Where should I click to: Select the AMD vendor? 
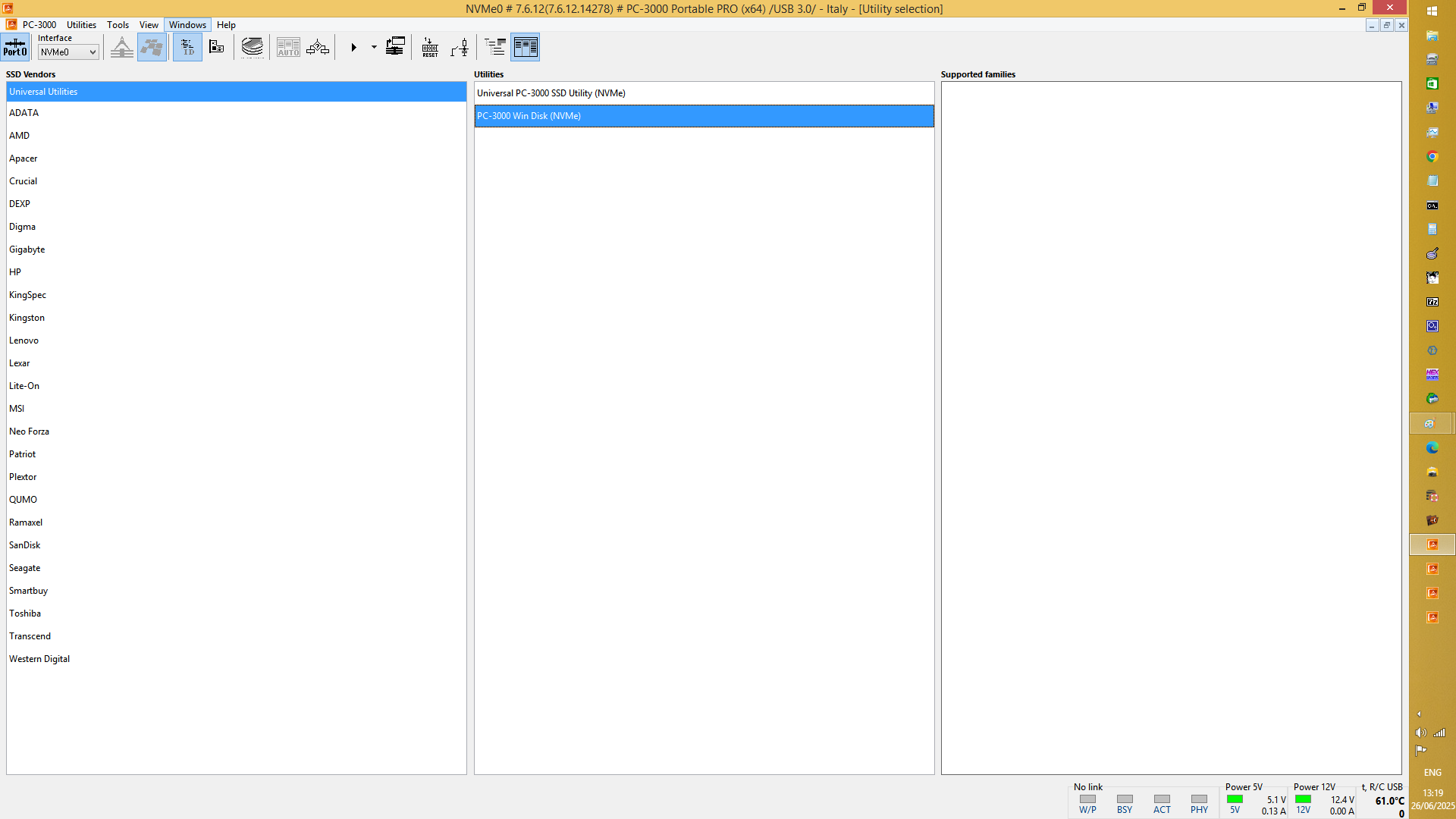point(236,136)
